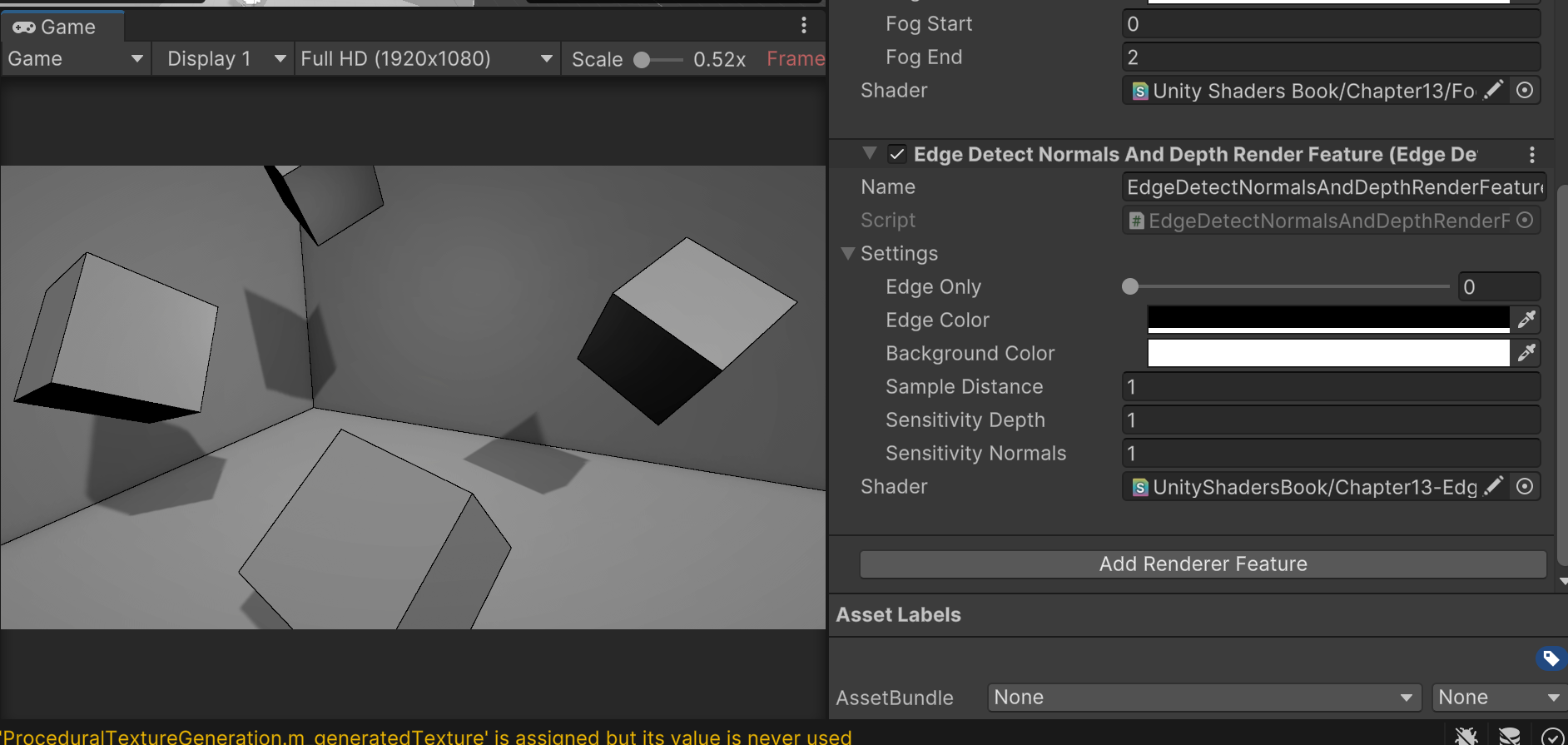Open the AssetBundle None dropdown

pos(1203,698)
